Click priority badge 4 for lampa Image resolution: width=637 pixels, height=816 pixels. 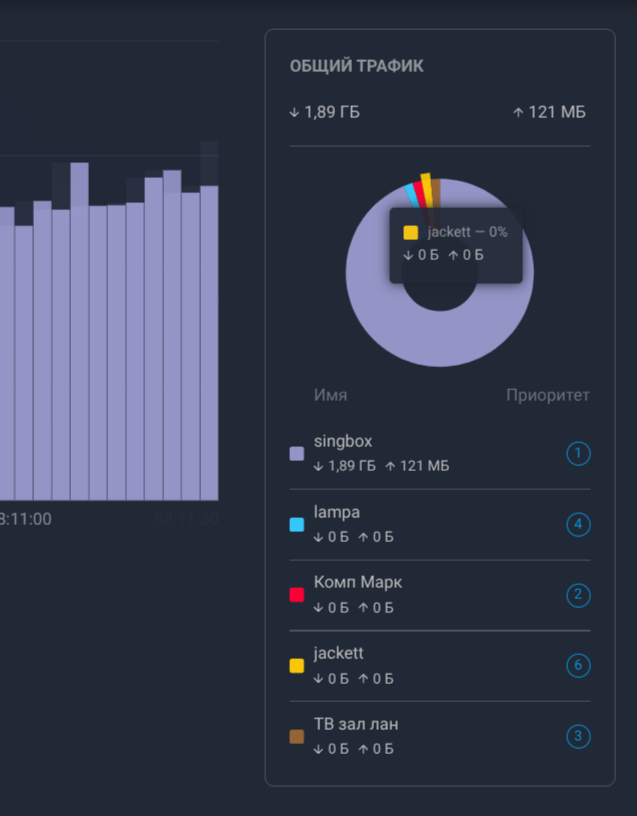pos(578,525)
